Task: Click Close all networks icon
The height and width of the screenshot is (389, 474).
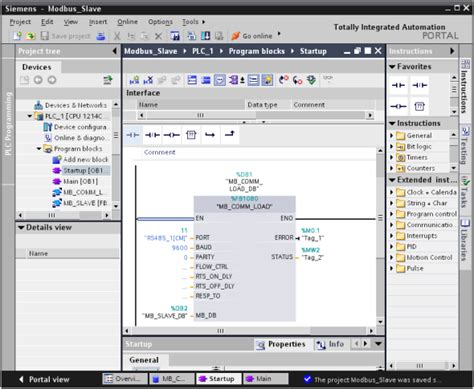Action: pos(206,80)
